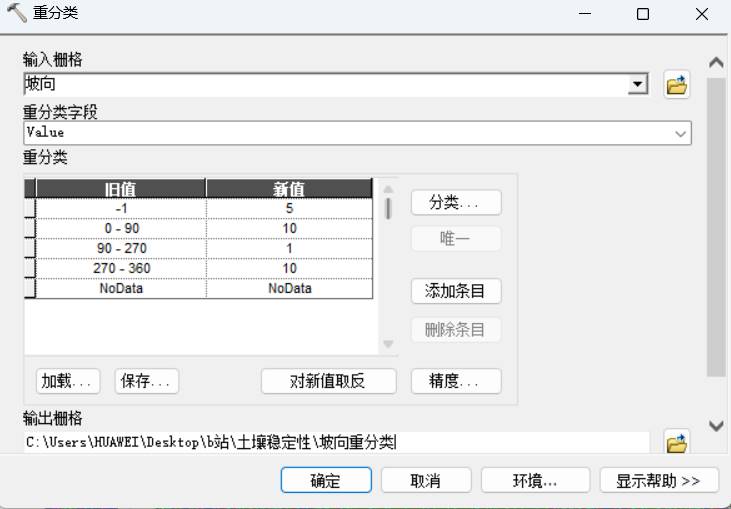Viewport: 731px width, 509px height.
Task: Select new value cell 5 for old value -1
Action: (289, 208)
